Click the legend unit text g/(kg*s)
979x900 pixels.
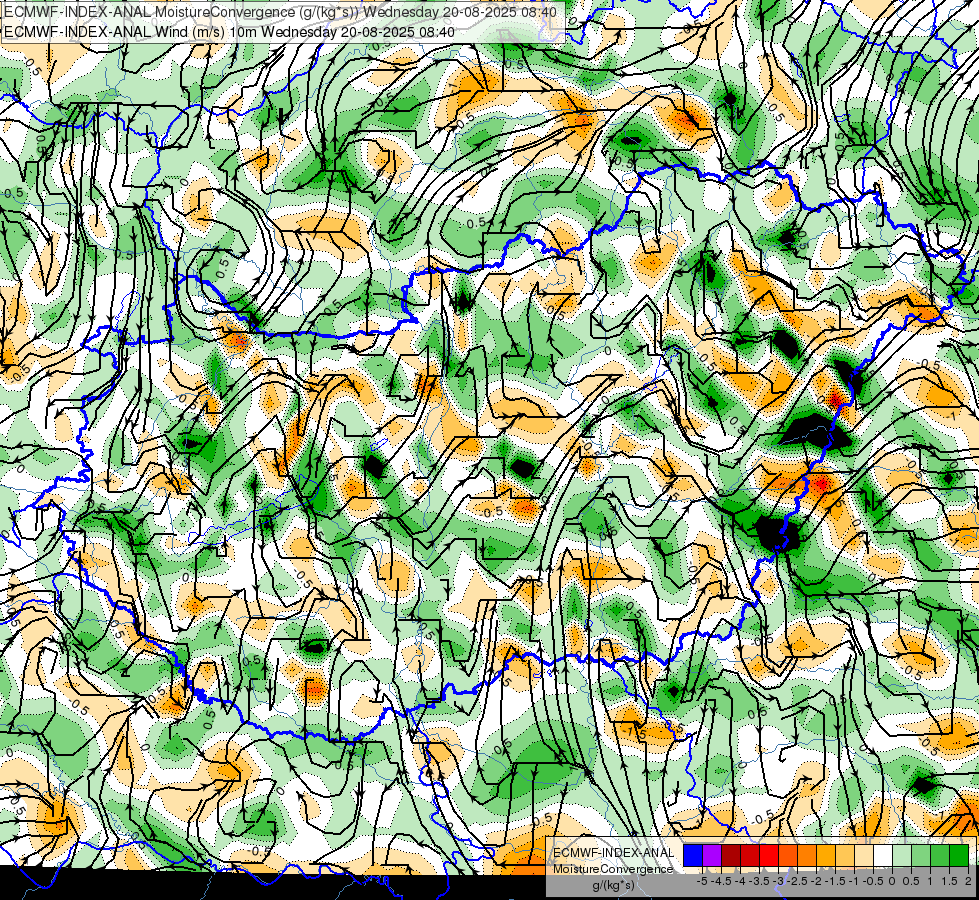tap(613, 885)
